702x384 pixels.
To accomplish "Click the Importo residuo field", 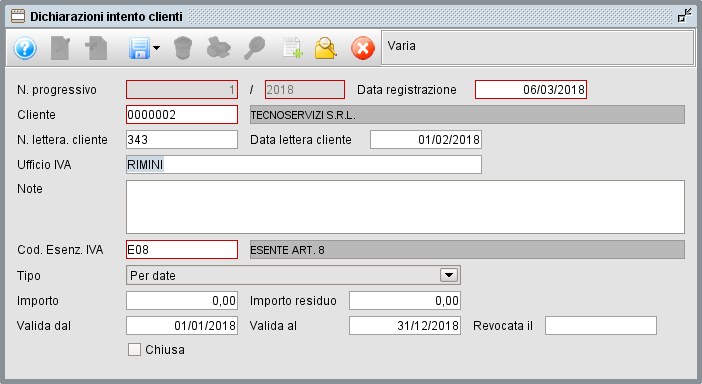I will (x=405, y=300).
